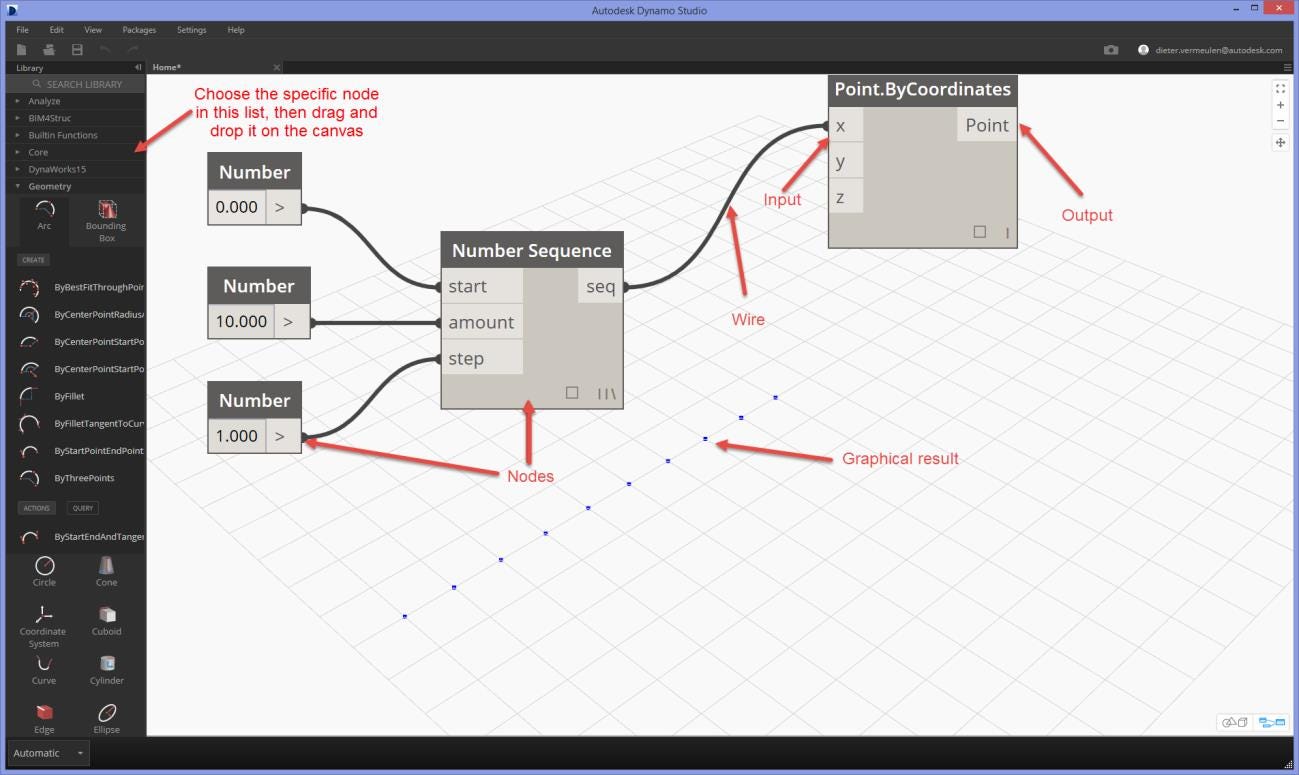The image size is (1299, 775).
Task: Click the ByStartPointEndPoint arc node entry
Action: point(81,451)
